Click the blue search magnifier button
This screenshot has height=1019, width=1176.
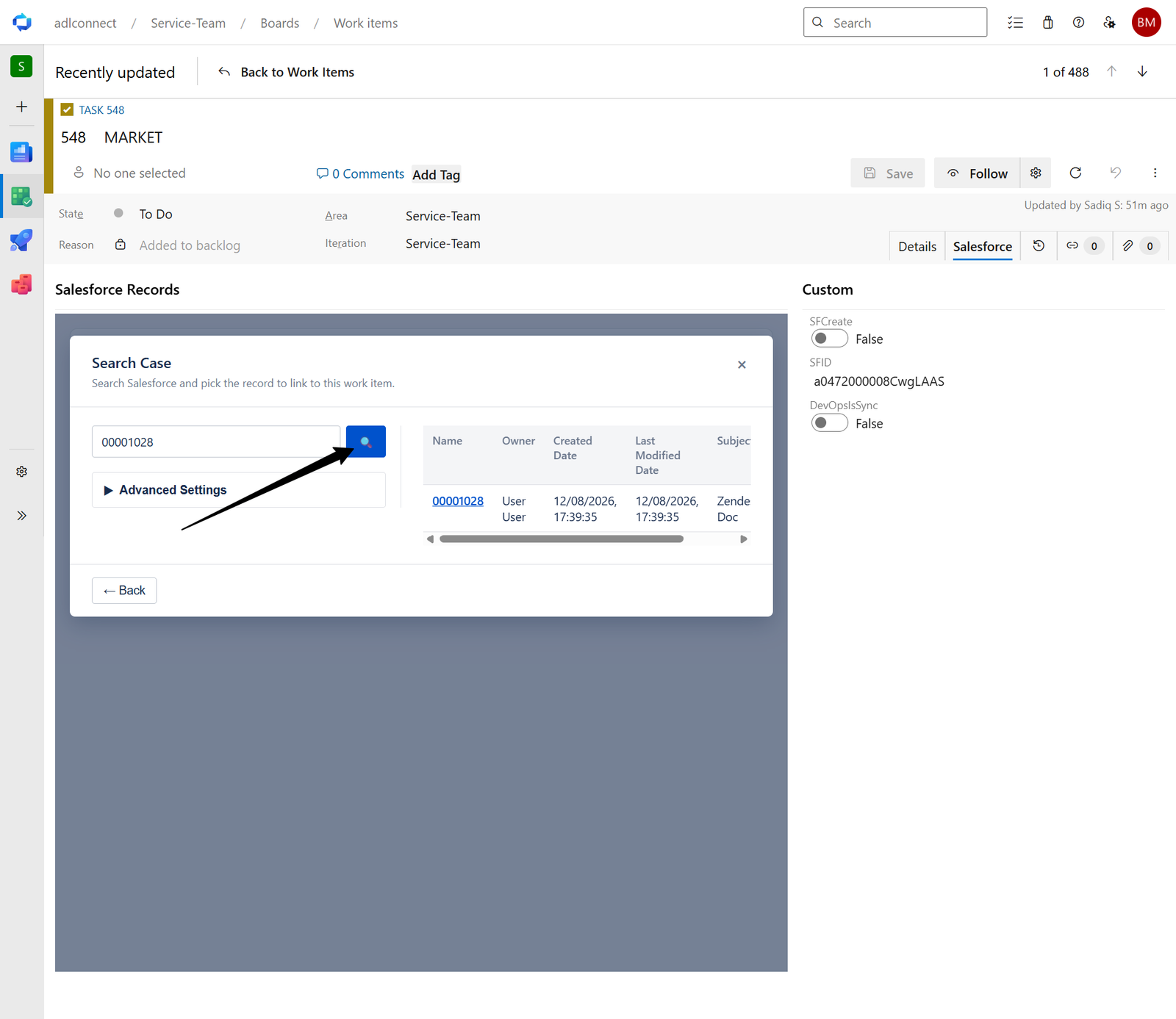[366, 442]
